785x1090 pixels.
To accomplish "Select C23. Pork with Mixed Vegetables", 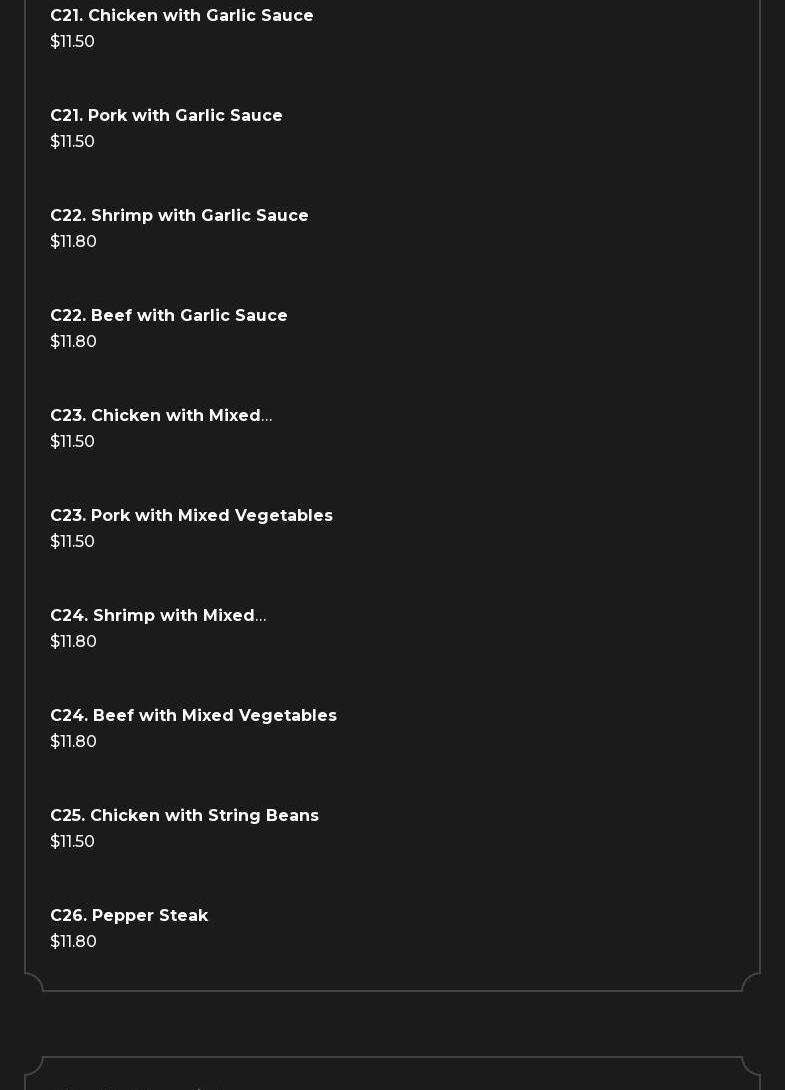I will (191, 516).
